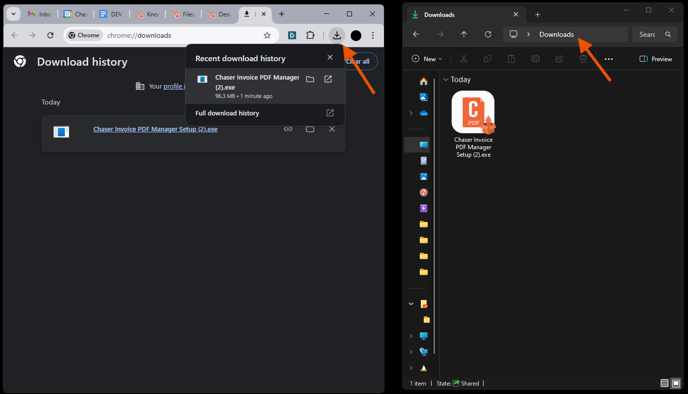Open Chrome's three-dot menu
Image resolution: width=688 pixels, height=394 pixels.
point(373,35)
